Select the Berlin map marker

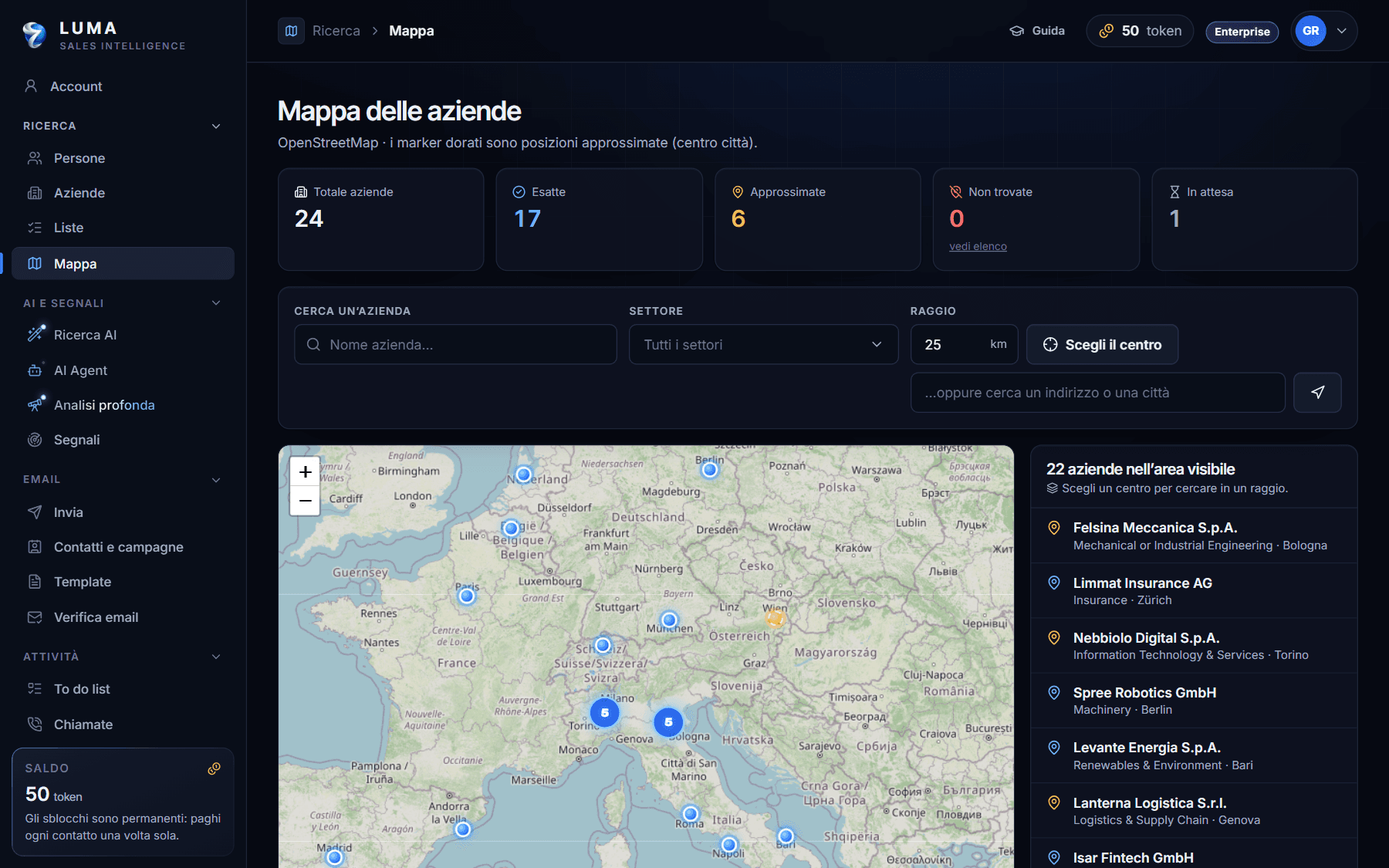710,469
